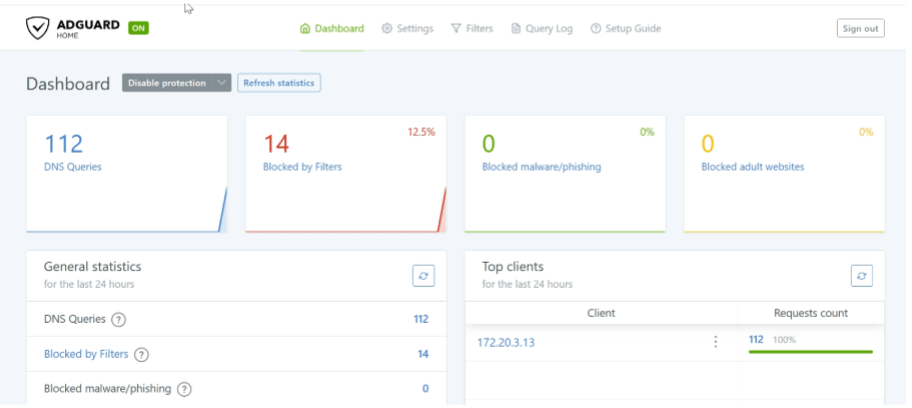
Task: Open the DNS Queries stat card
Action: [x=126, y=174]
